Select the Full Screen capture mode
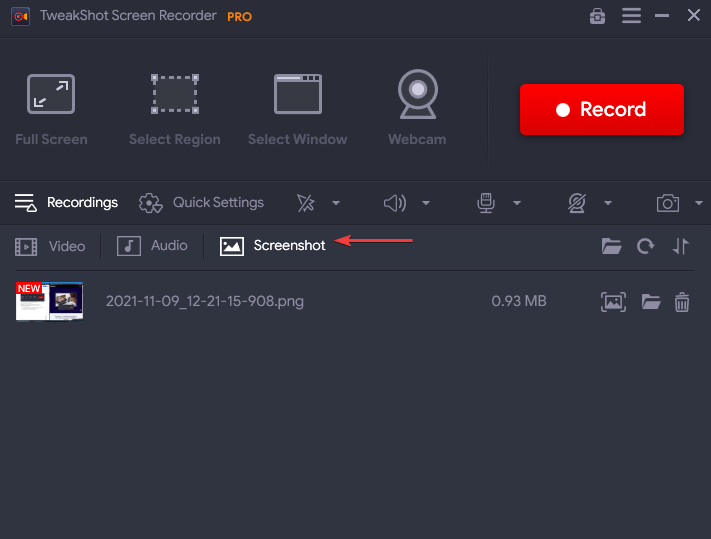Viewport: 711px width, 539px height. click(x=51, y=108)
